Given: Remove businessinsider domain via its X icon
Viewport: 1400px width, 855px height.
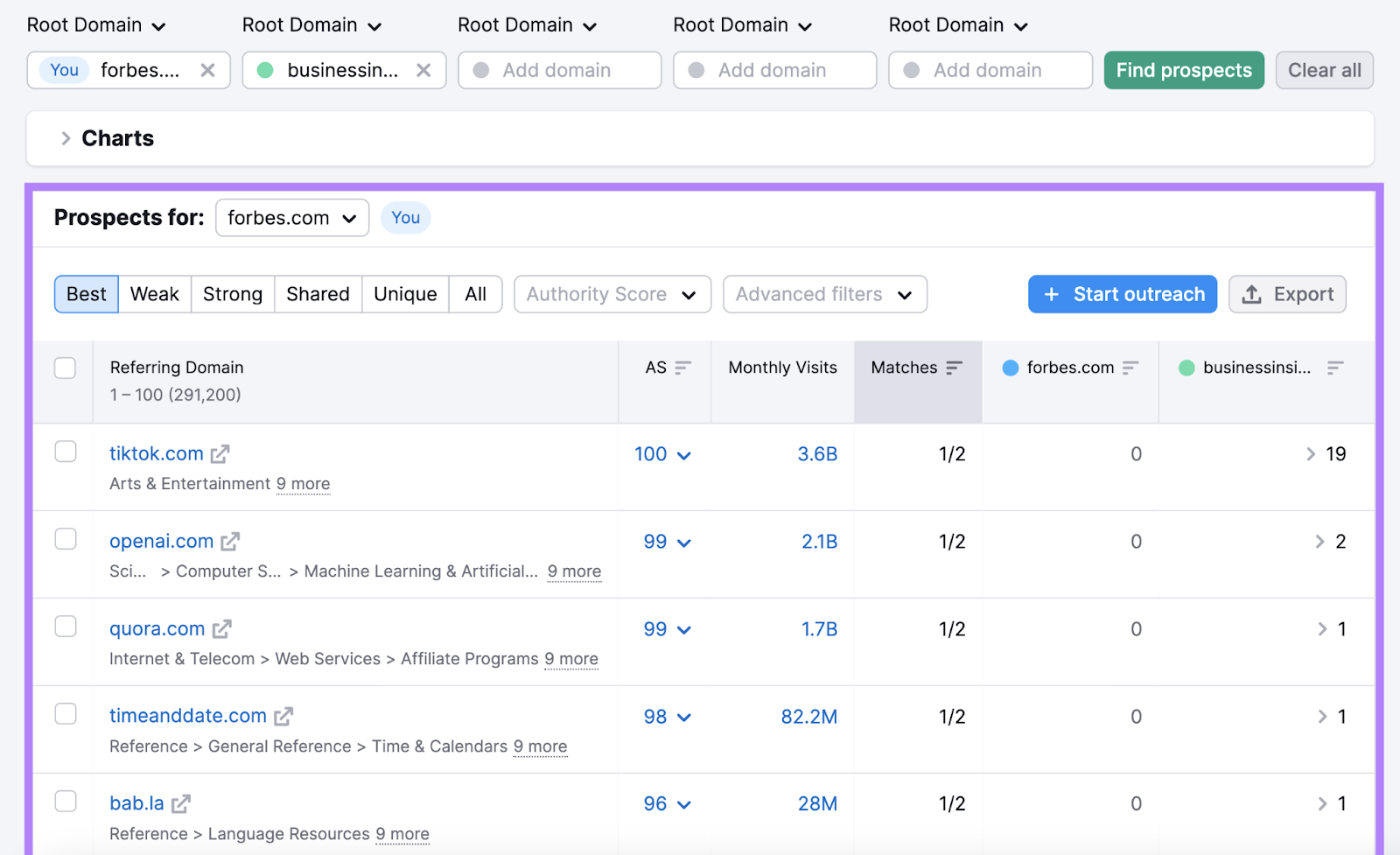Looking at the screenshot, I should click(424, 70).
